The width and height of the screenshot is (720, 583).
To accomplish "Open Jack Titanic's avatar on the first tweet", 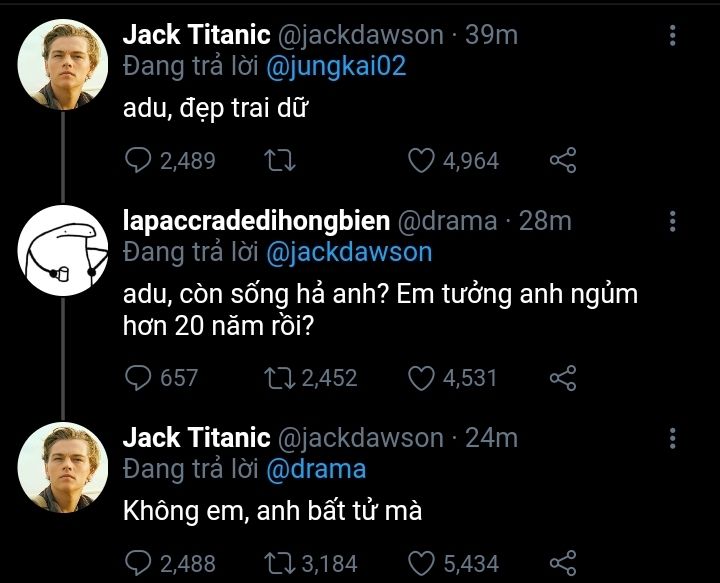I will coord(64,64).
